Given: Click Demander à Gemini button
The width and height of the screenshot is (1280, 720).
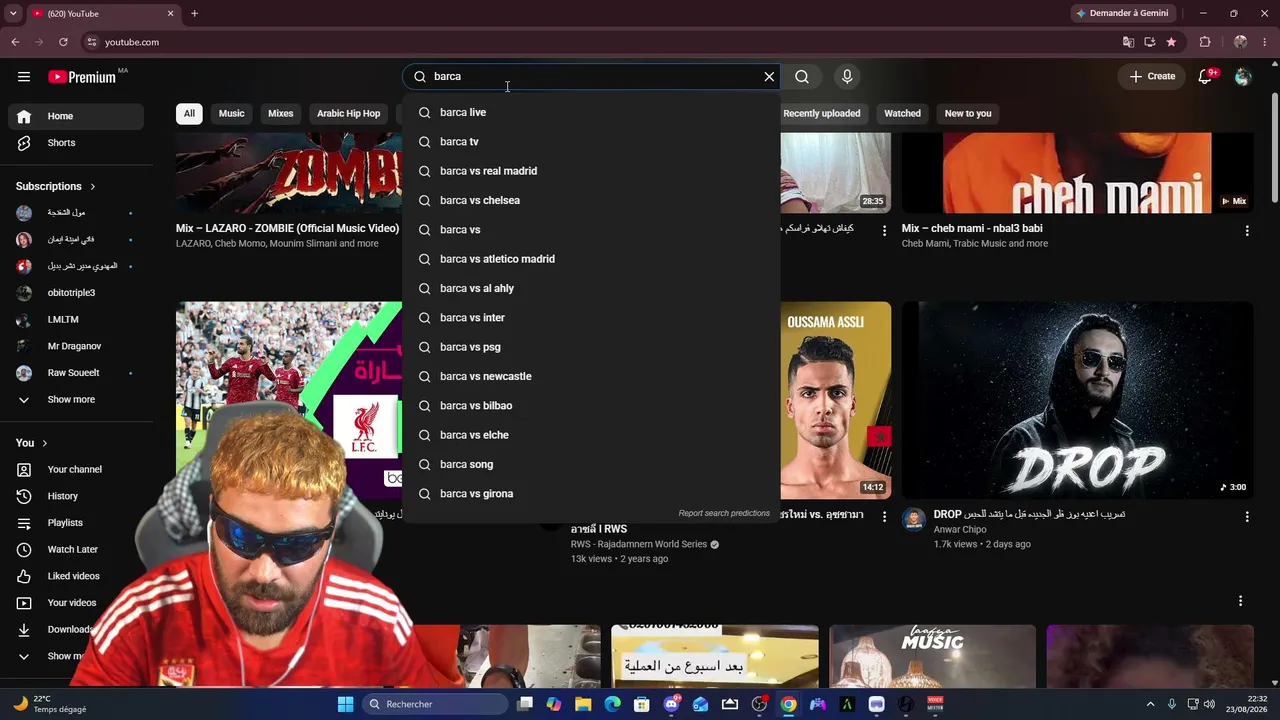Looking at the screenshot, I should point(1123,14).
